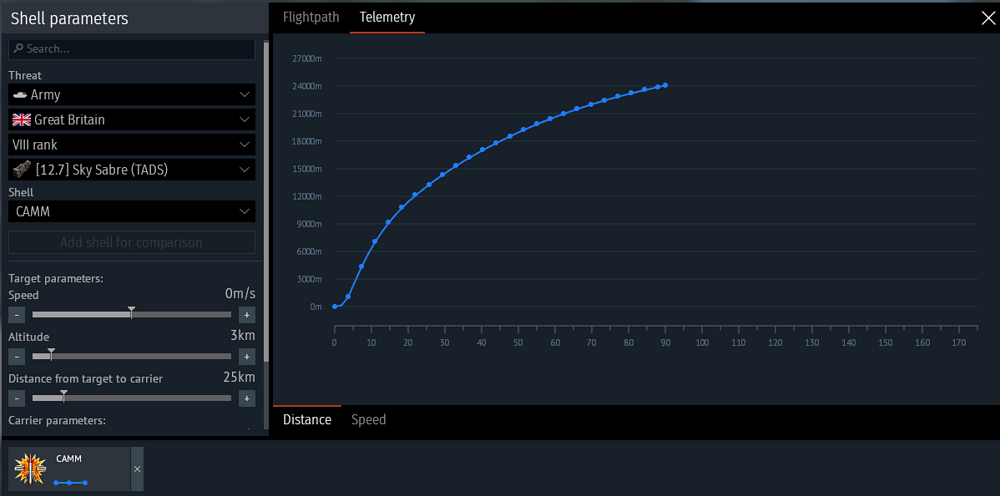The height and width of the screenshot is (496, 1000).
Task: Switch to the Flightpath tab
Action: pyautogui.click(x=311, y=17)
